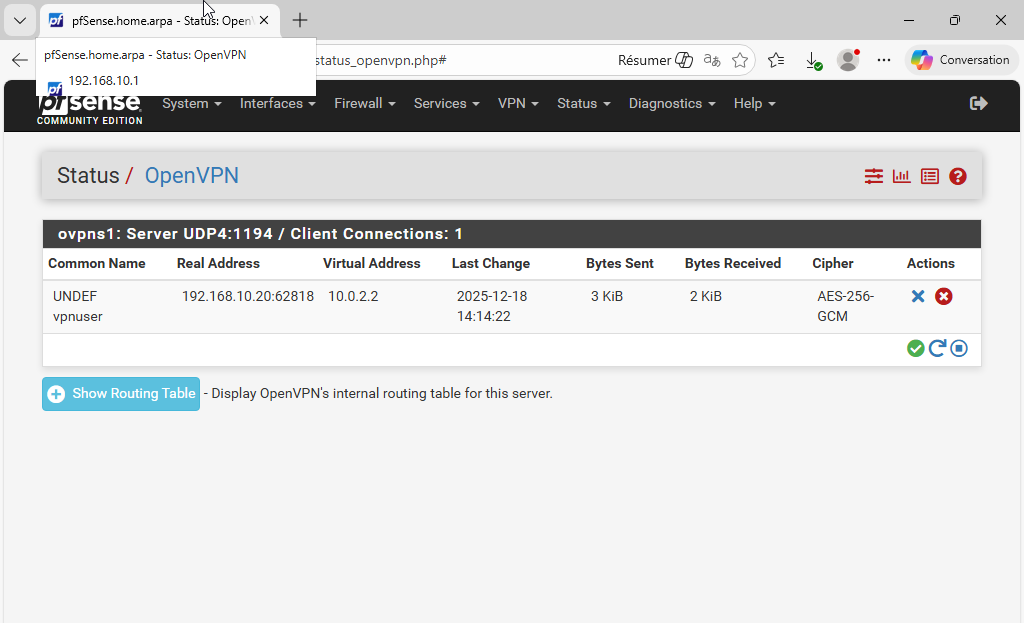Click the red help question mark icon
This screenshot has height=623, width=1024.
tap(958, 176)
